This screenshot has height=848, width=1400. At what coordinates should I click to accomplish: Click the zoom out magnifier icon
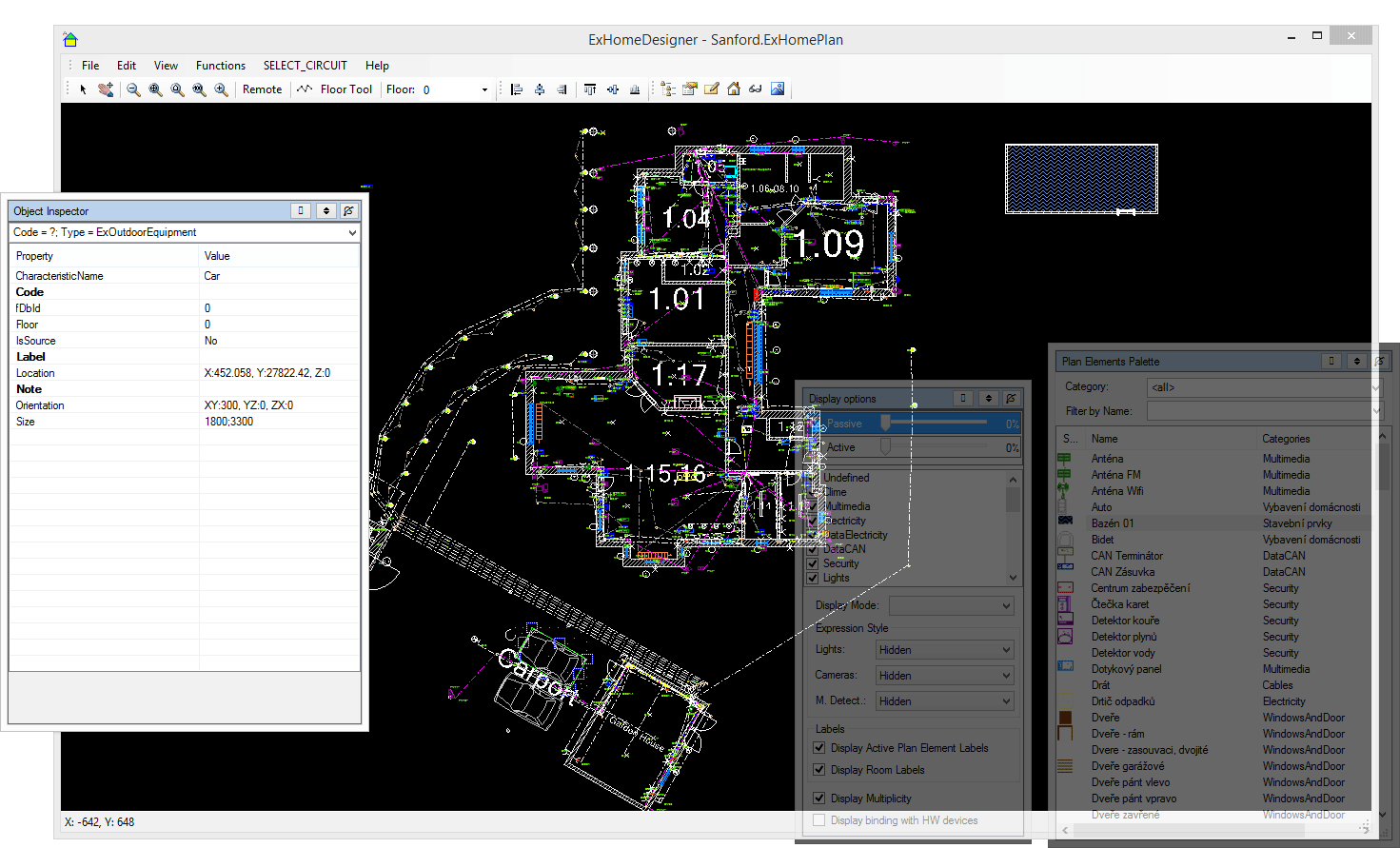[x=133, y=89]
